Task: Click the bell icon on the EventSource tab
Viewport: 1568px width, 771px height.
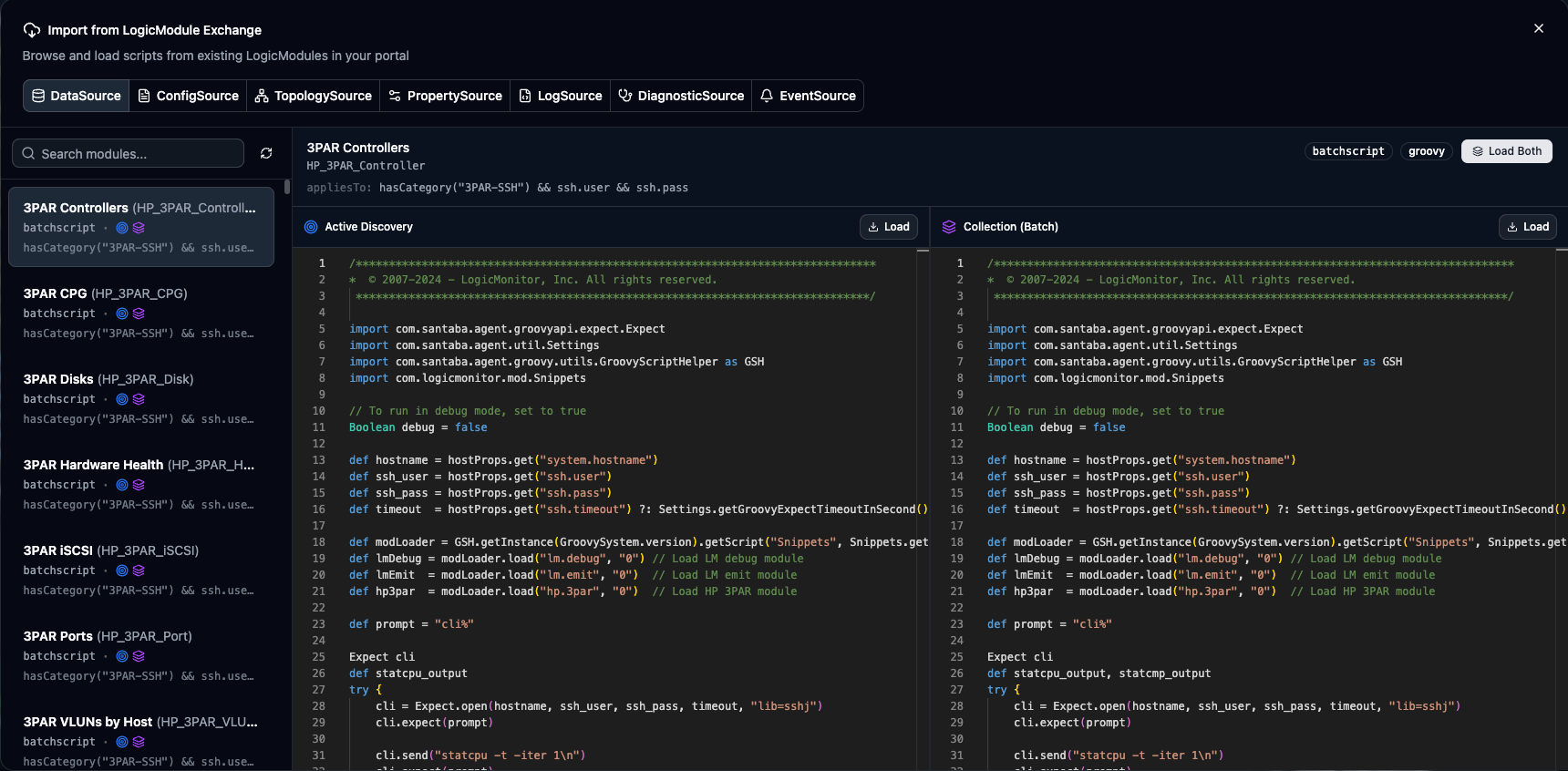Action: 767,96
